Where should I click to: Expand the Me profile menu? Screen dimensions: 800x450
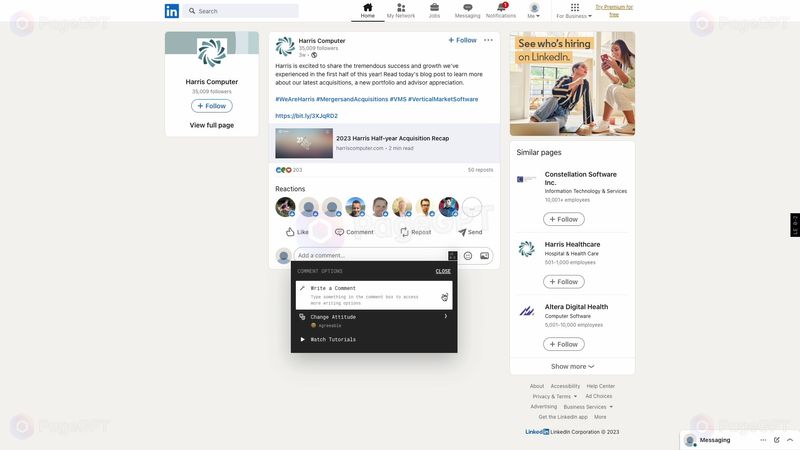(x=534, y=11)
